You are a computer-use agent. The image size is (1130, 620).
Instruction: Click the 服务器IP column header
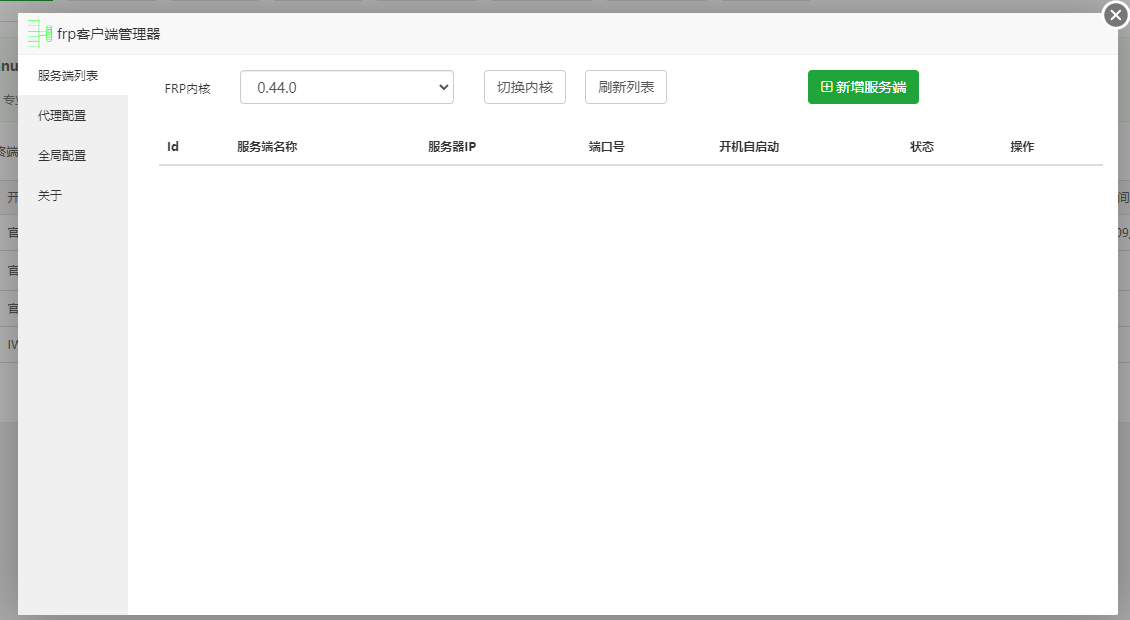[x=452, y=146]
